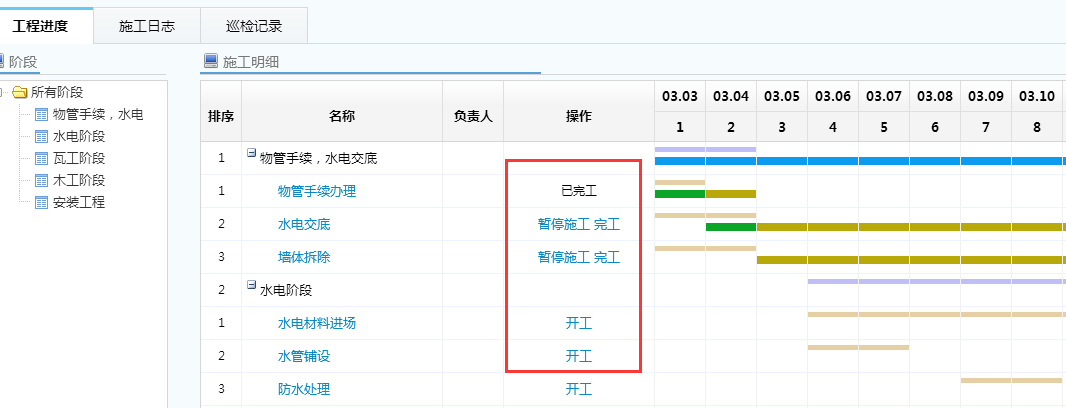Start 水电材料进场 by clicking 开工
This screenshot has height=408, width=1066.
579,323
